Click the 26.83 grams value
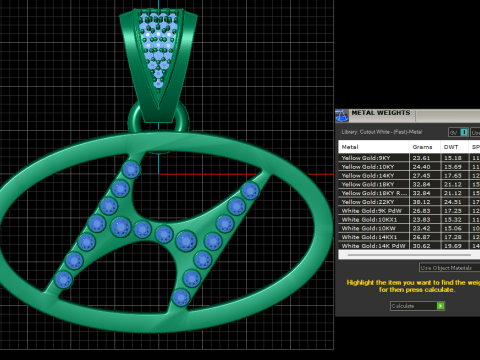Screen dimensions: 480x360 pyautogui.click(x=421, y=211)
